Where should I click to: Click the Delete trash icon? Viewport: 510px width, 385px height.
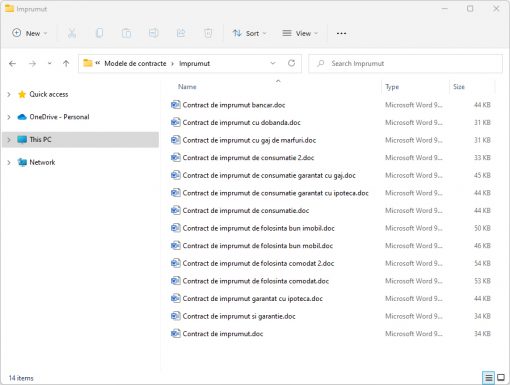coord(208,33)
